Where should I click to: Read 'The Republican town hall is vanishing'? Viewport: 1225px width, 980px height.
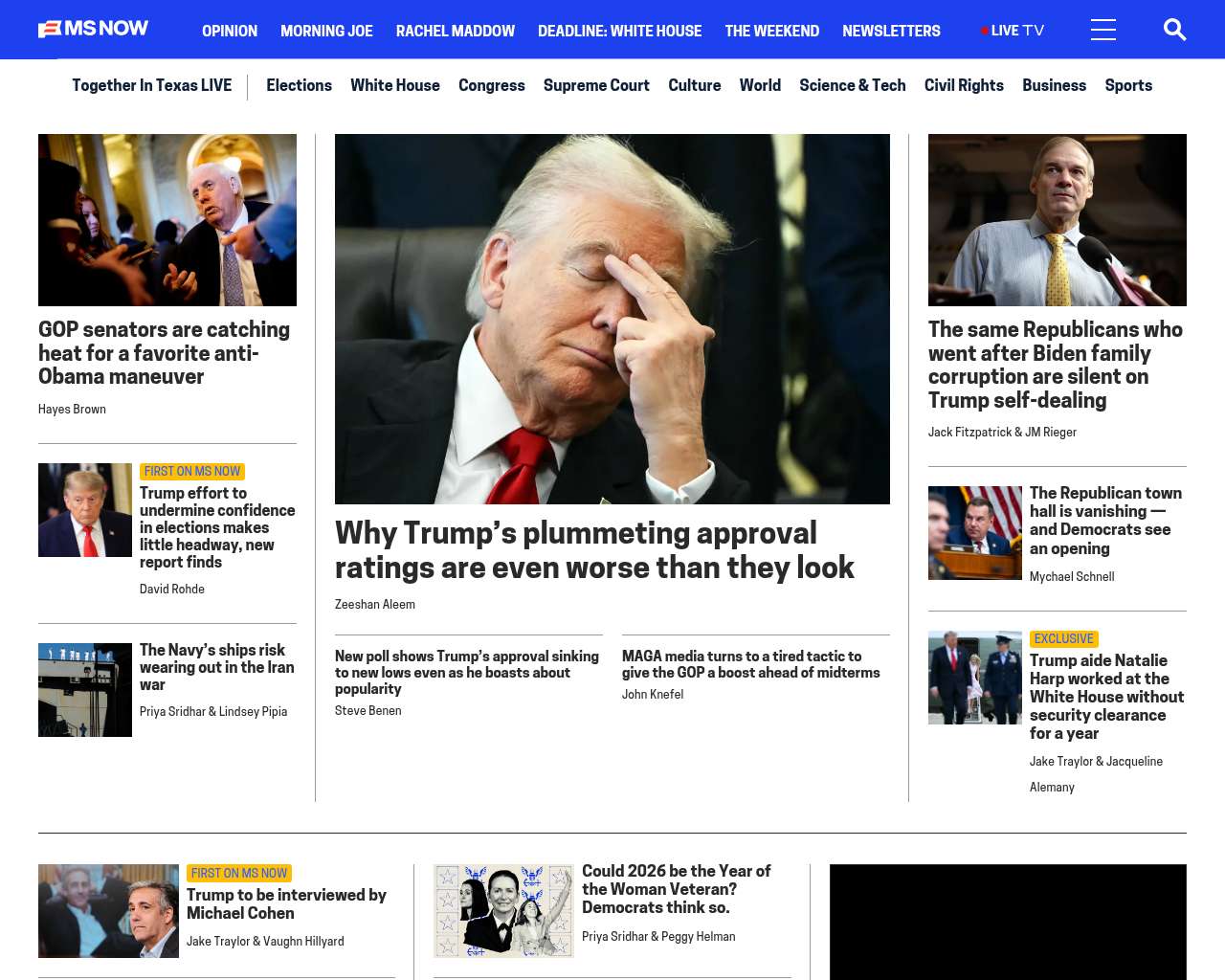pyautogui.click(x=1106, y=521)
